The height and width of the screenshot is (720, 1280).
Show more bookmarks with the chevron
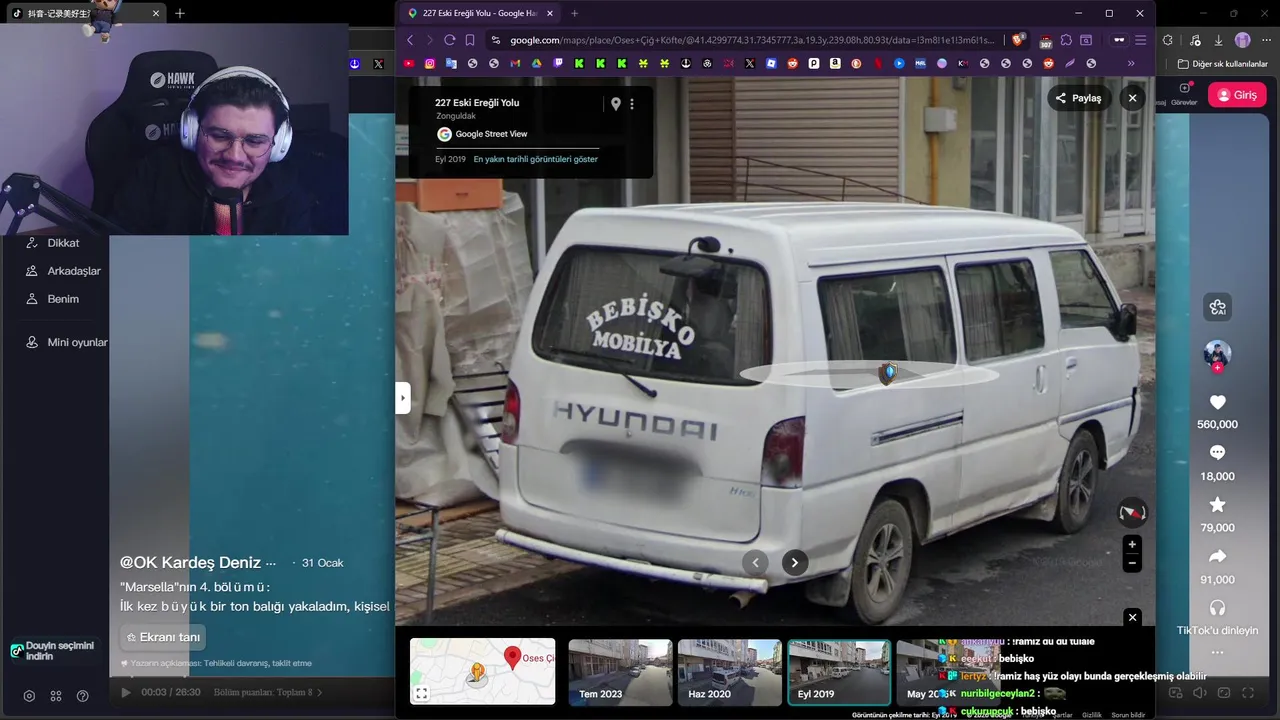[1131, 63]
